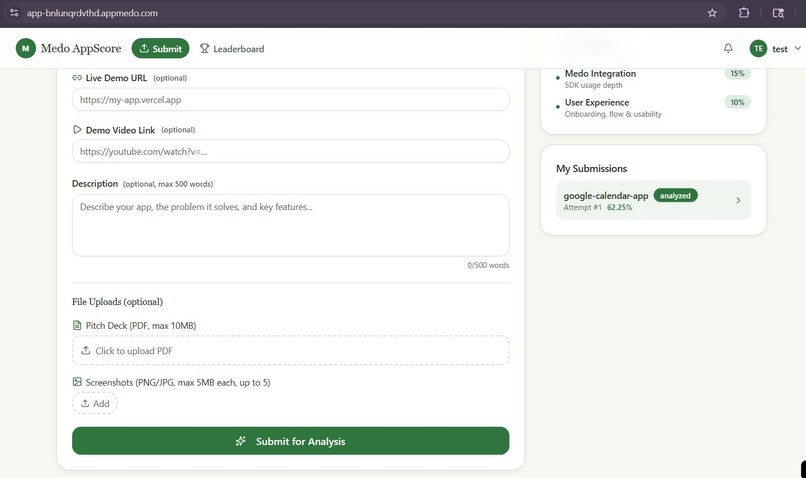Click the analyzed status badge
The height and width of the screenshot is (478, 806).
(x=675, y=196)
